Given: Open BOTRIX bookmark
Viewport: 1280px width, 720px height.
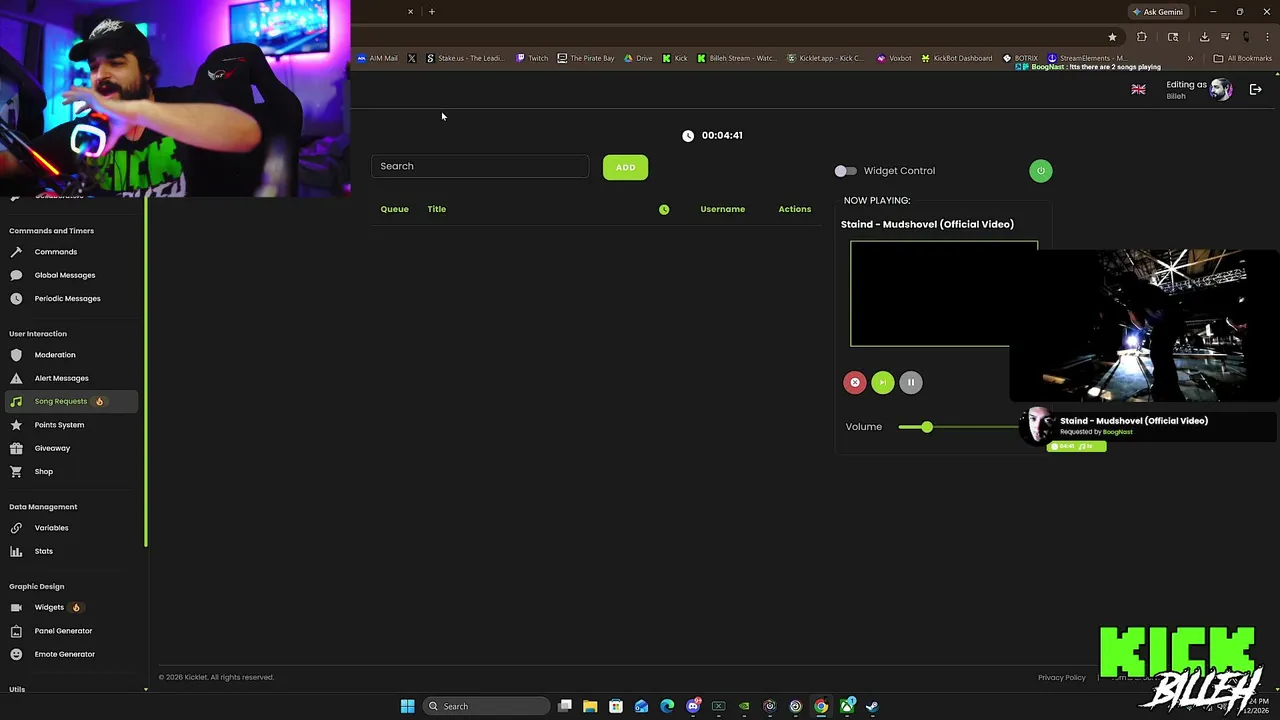Looking at the screenshot, I should 1020,58.
